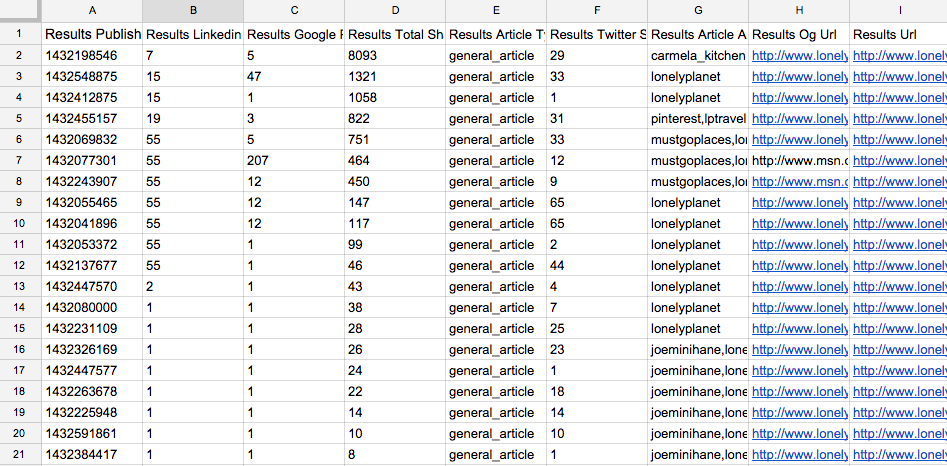
Task: Click general_article cell in row 12
Action: (496, 266)
